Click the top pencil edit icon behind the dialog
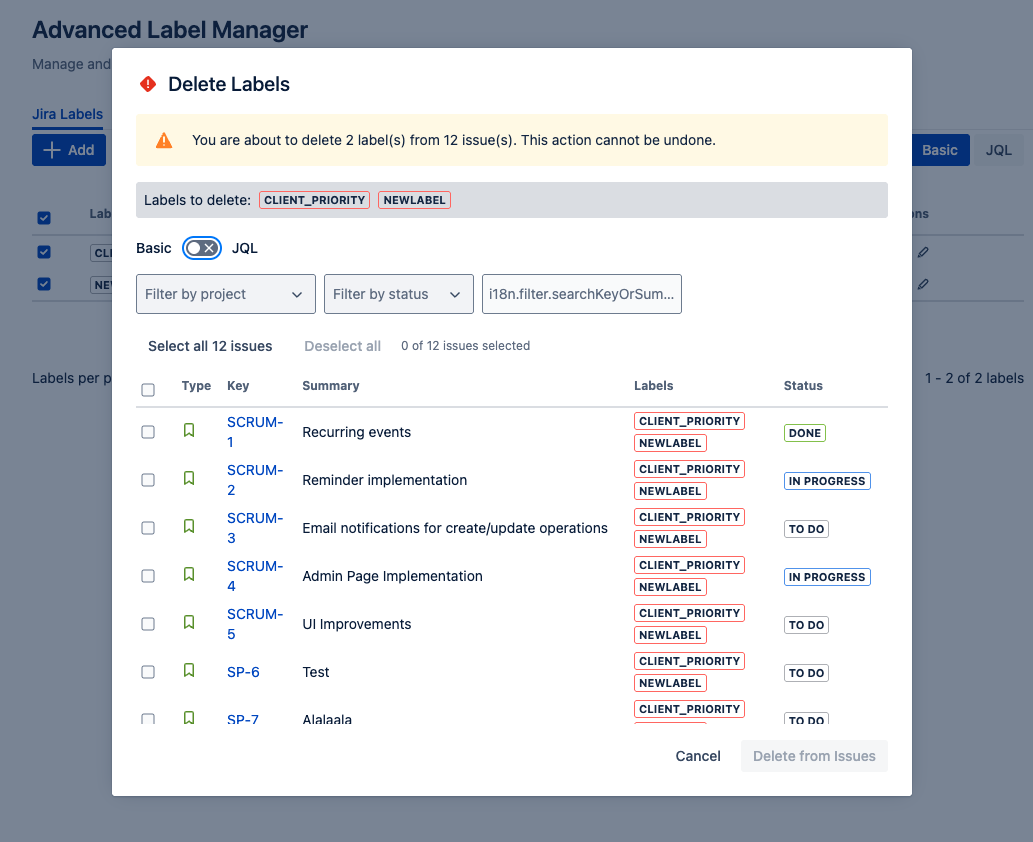 pyautogui.click(x=922, y=252)
